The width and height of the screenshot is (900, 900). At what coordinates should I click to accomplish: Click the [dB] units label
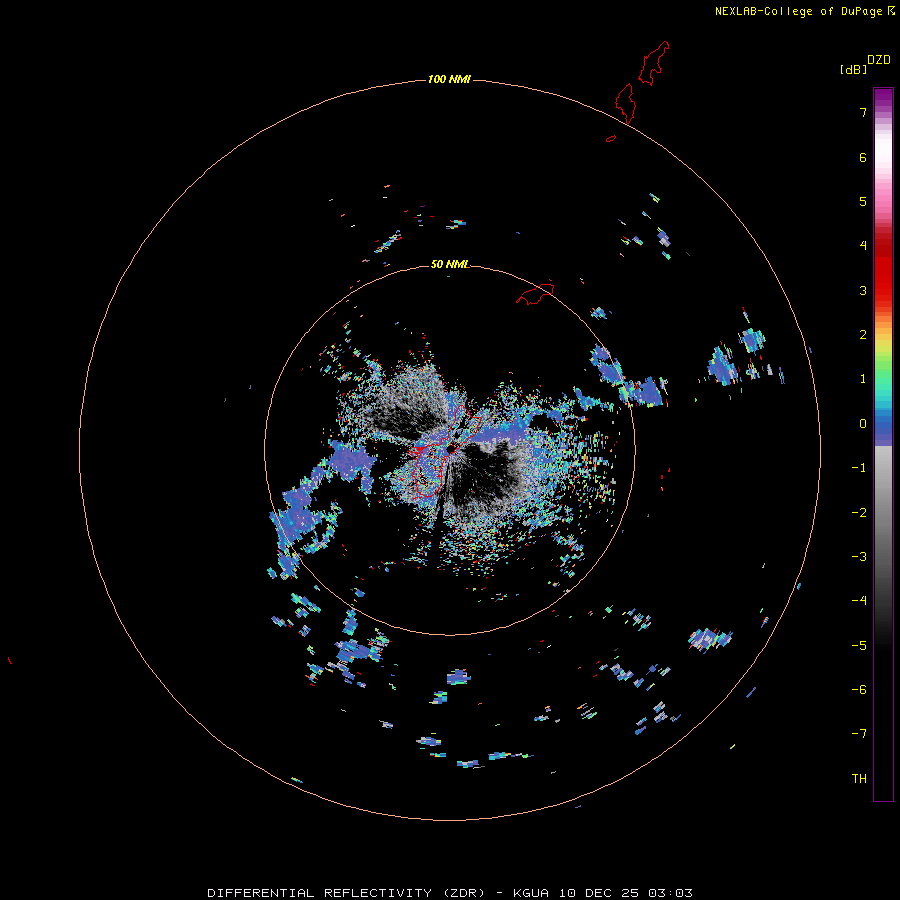853,70
